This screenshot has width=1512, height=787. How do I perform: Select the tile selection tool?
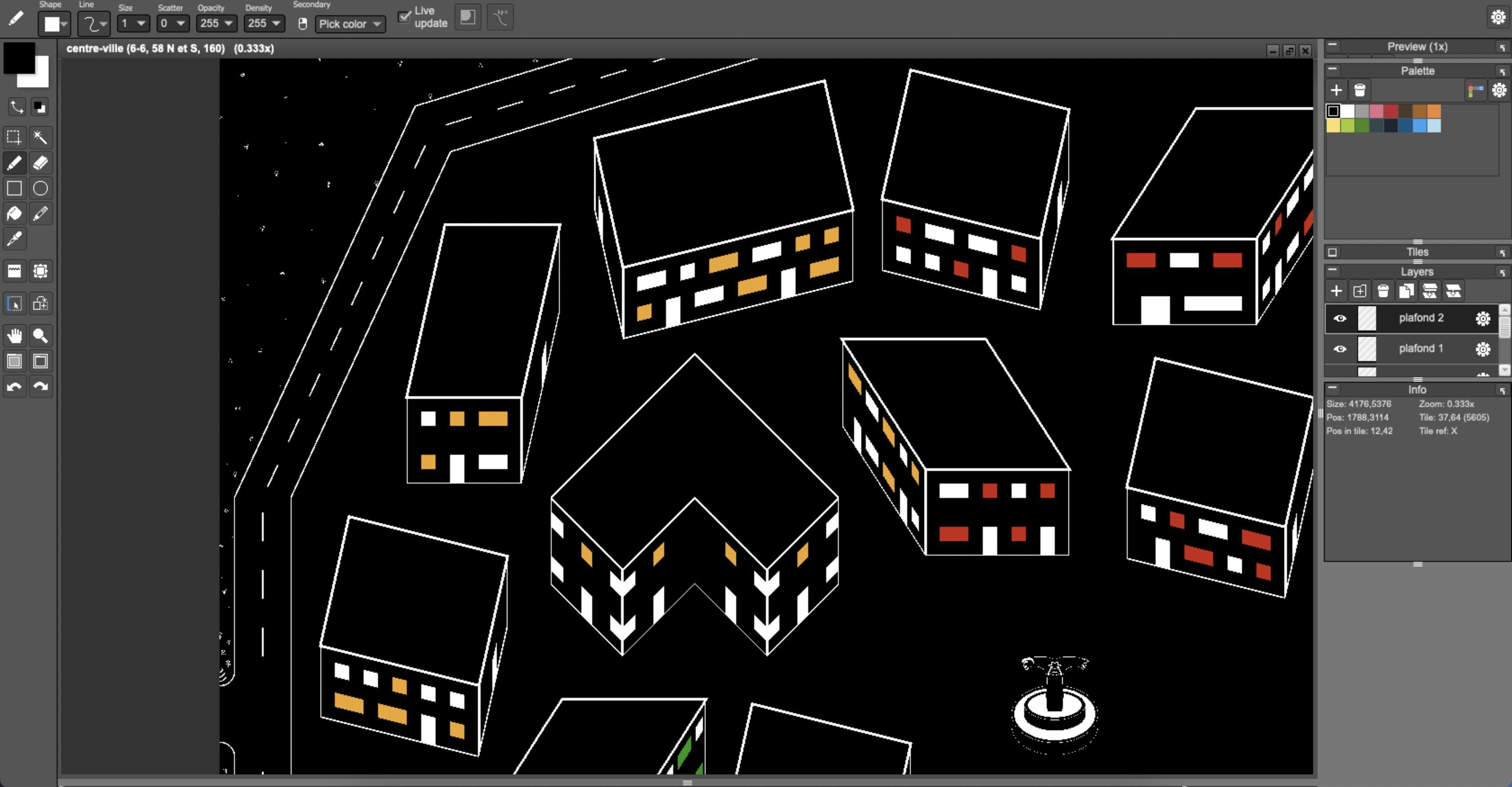tap(14, 303)
